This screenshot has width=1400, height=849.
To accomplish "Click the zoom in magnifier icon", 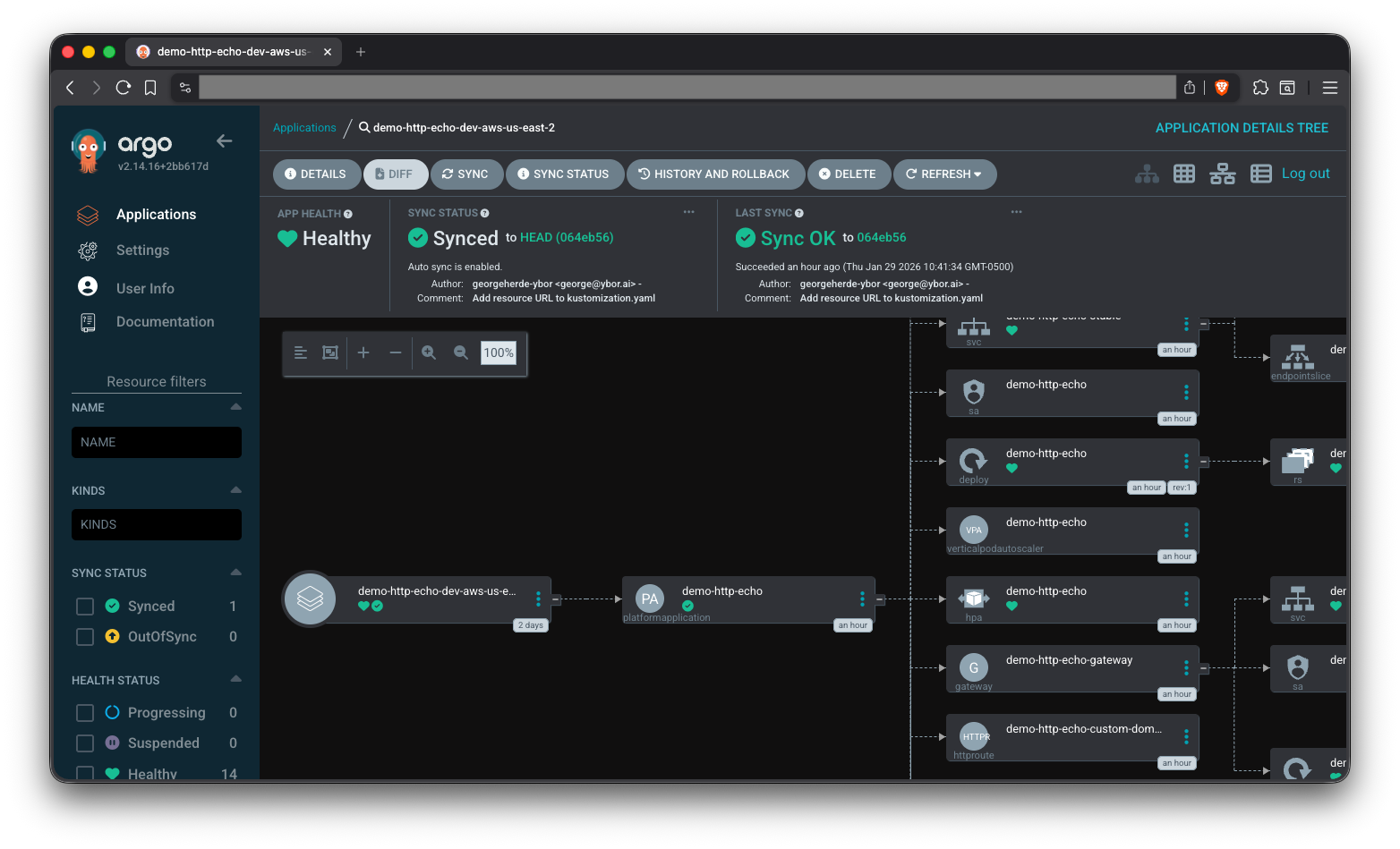I will (x=429, y=352).
